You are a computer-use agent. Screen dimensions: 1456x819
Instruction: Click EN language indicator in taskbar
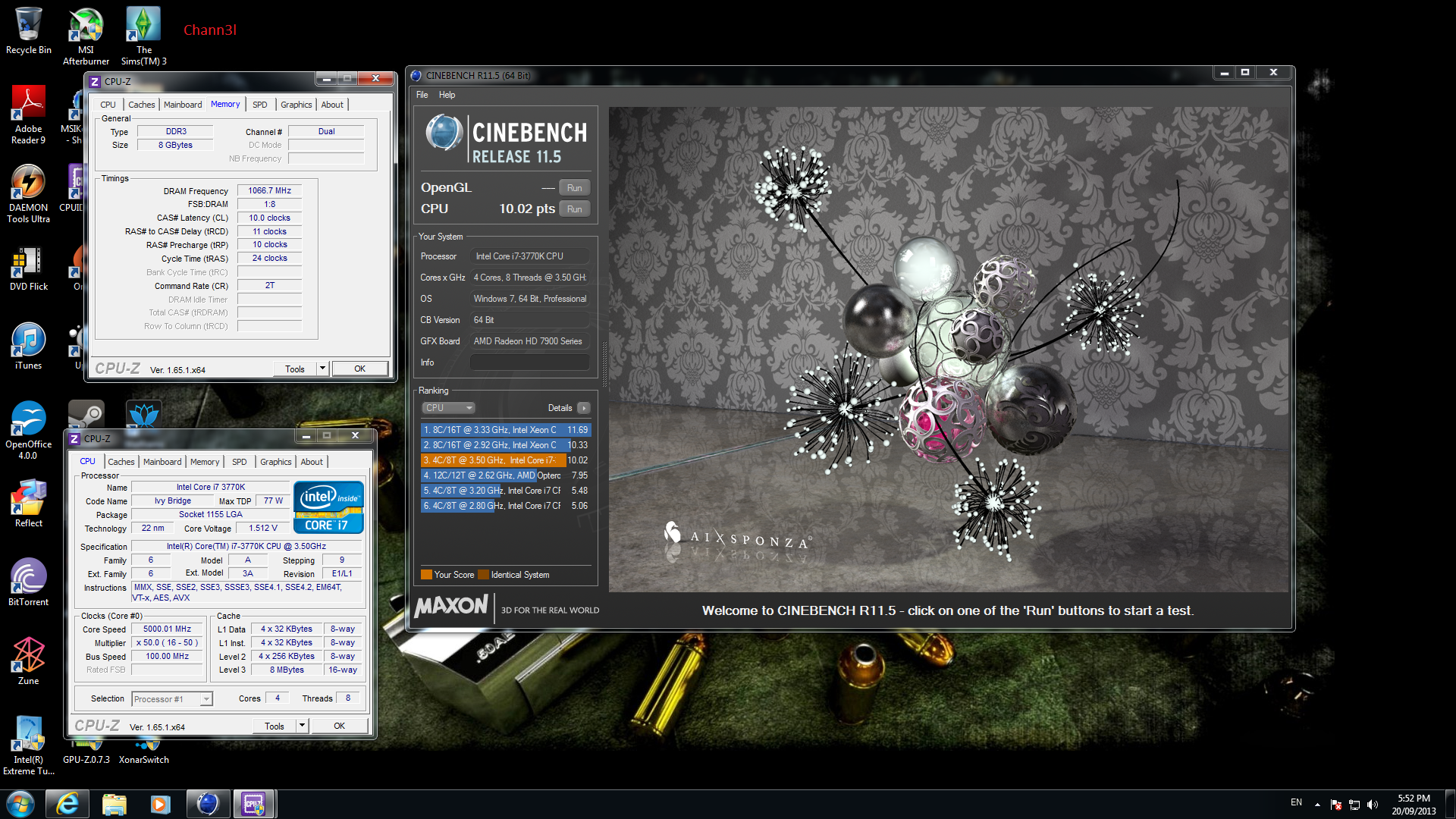click(x=1297, y=802)
